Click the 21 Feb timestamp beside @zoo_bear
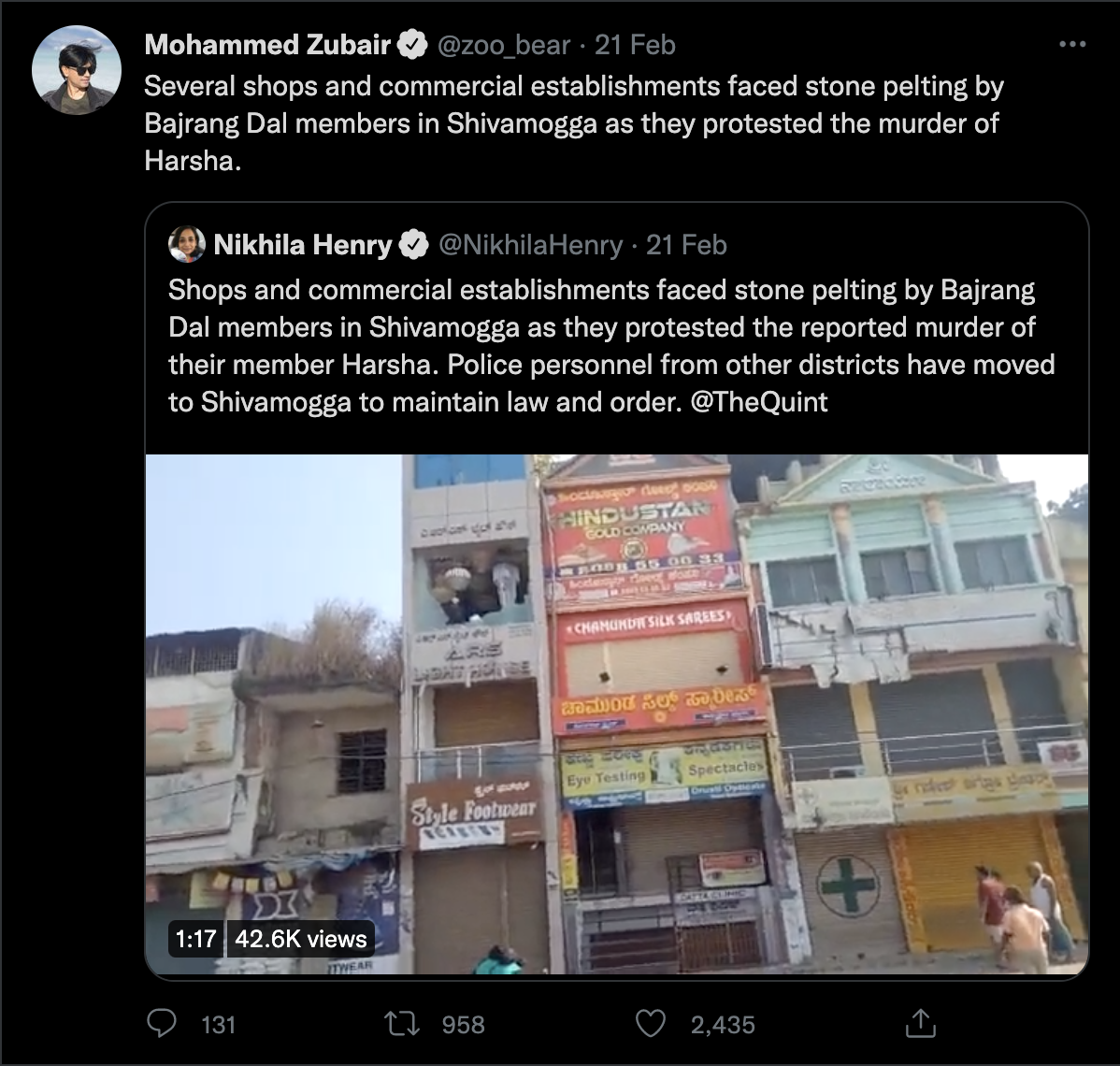This screenshot has width=1120, height=1066. coord(635,45)
